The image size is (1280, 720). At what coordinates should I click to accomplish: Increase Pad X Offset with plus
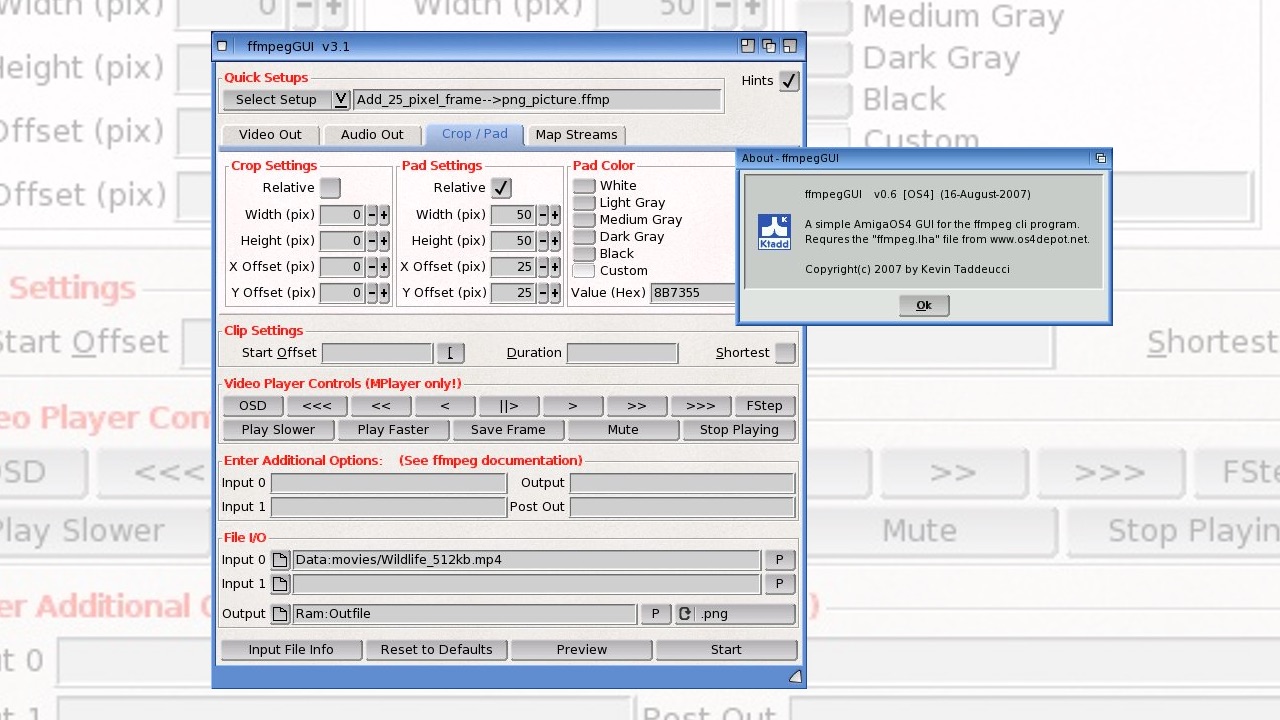[555, 267]
